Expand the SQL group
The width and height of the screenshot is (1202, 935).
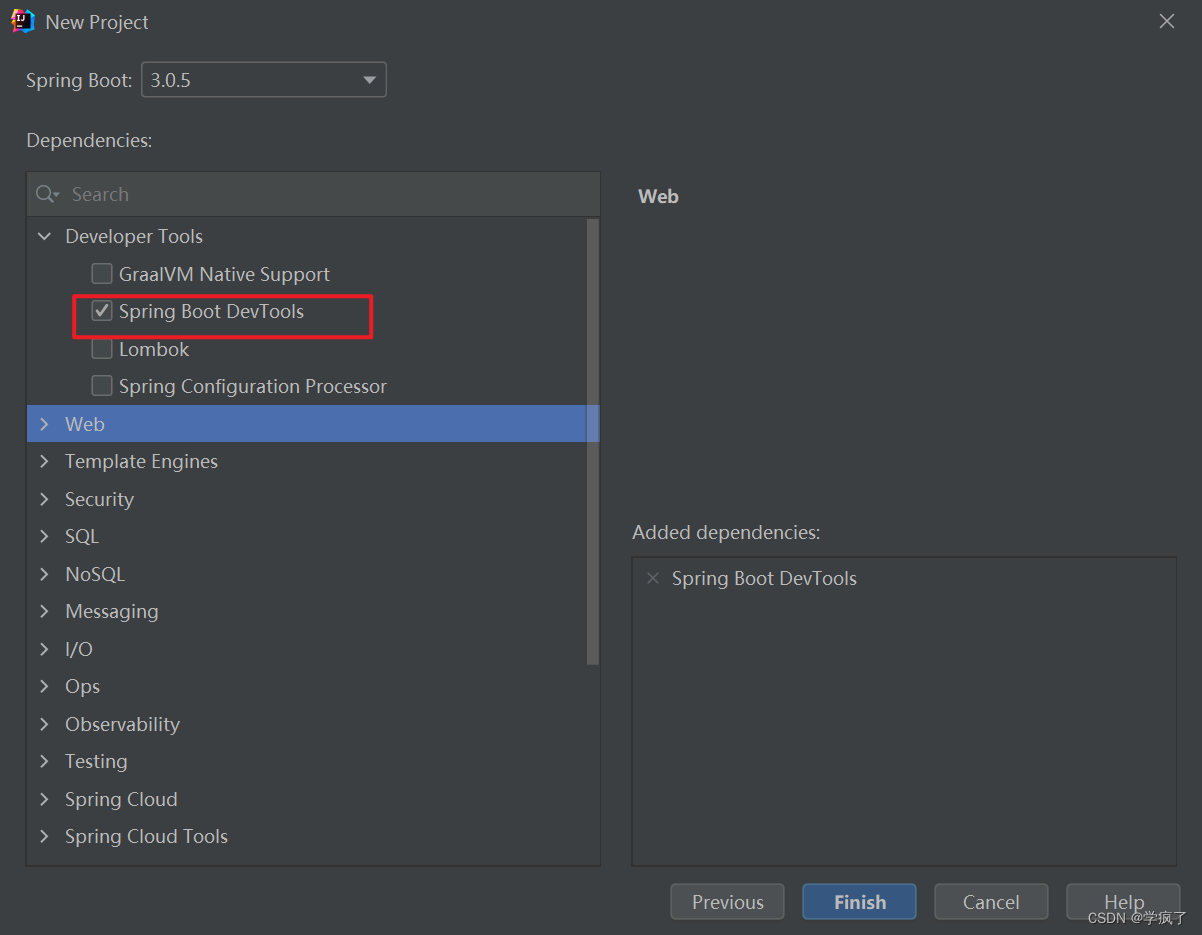pyautogui.click(x=44, y=536)
